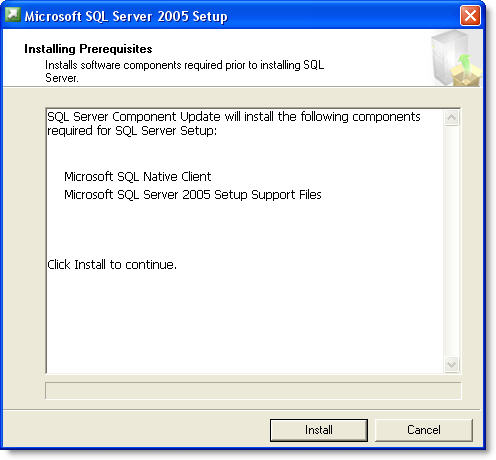496x460 pixels.
Task: Click empty white area inside component text box
Action: coord(245,320)
